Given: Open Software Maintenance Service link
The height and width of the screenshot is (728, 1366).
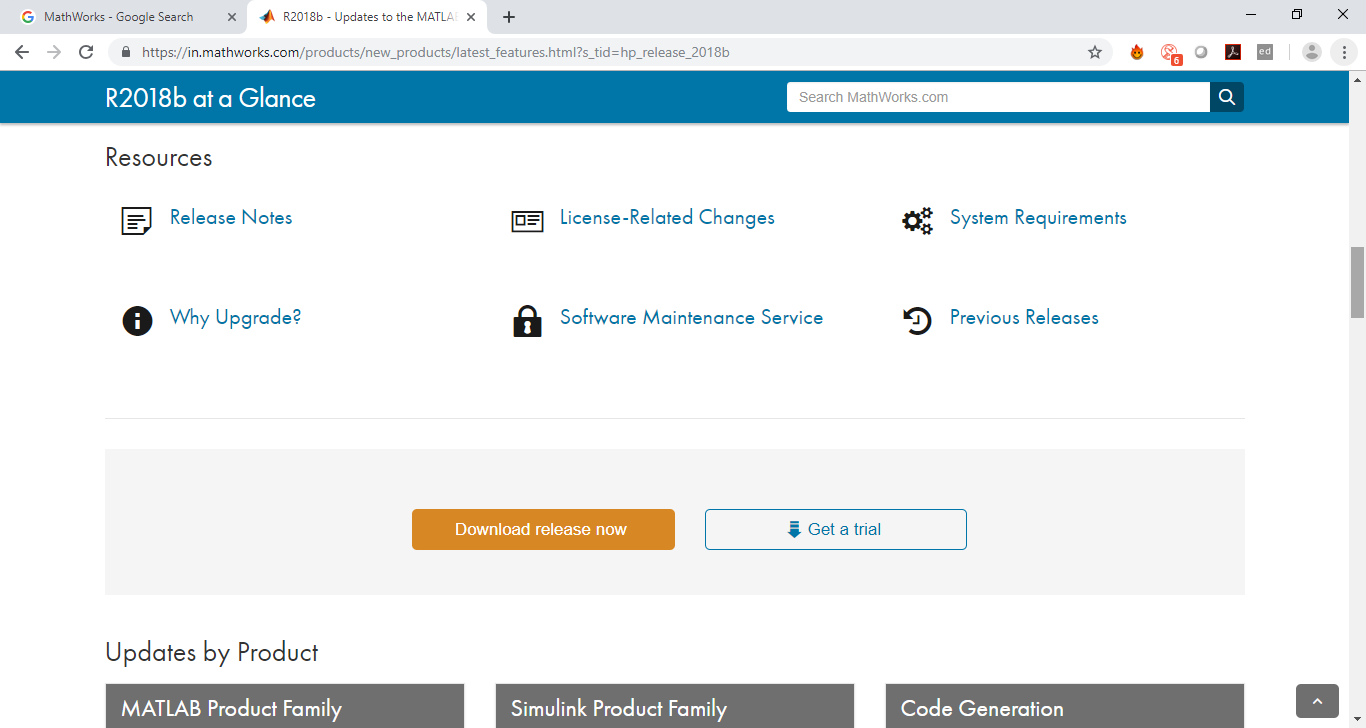Looking at the screenshot, I should click(x=691, y=317).
